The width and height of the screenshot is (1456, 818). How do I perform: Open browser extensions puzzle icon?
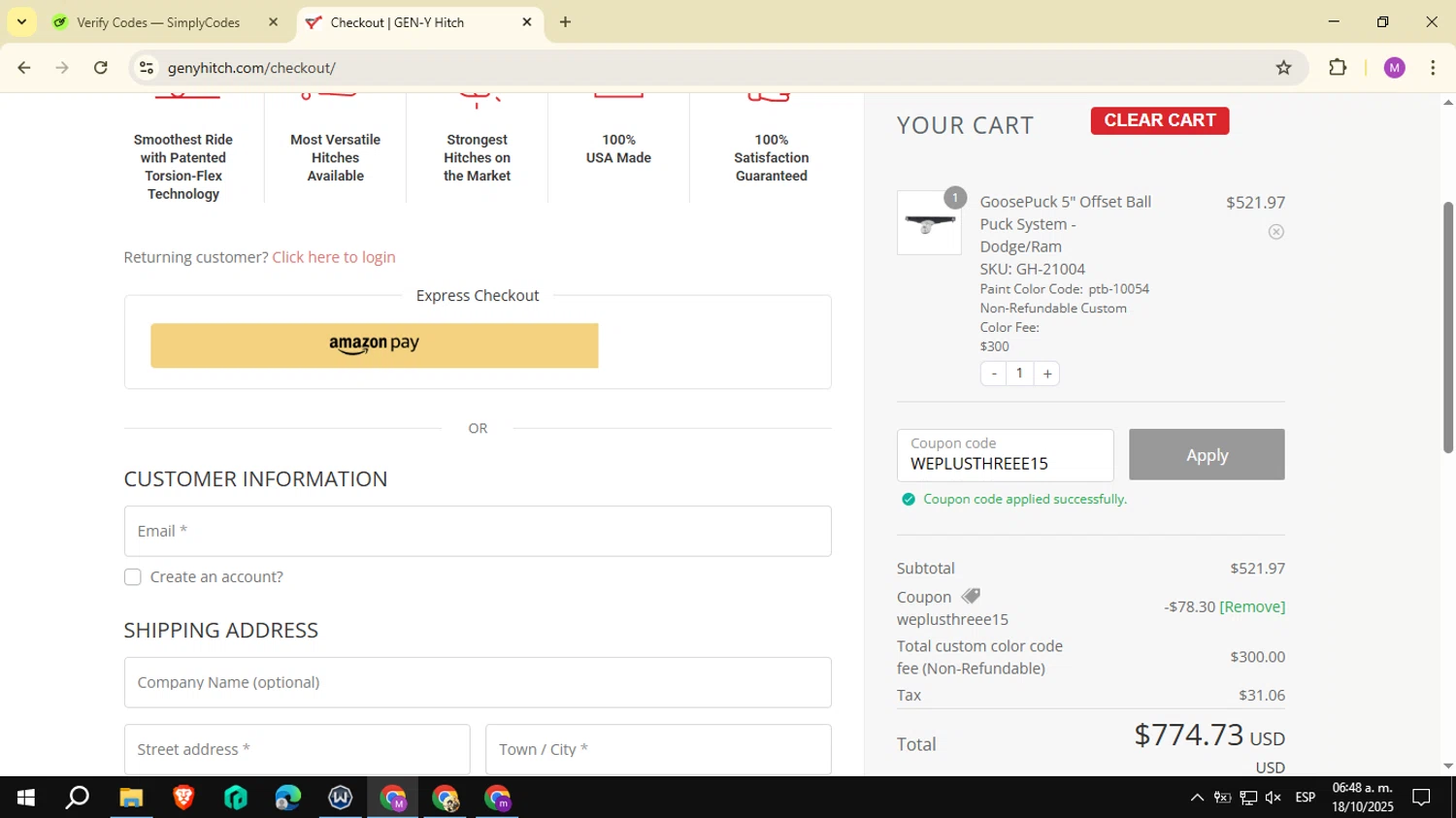(1338, 68)
